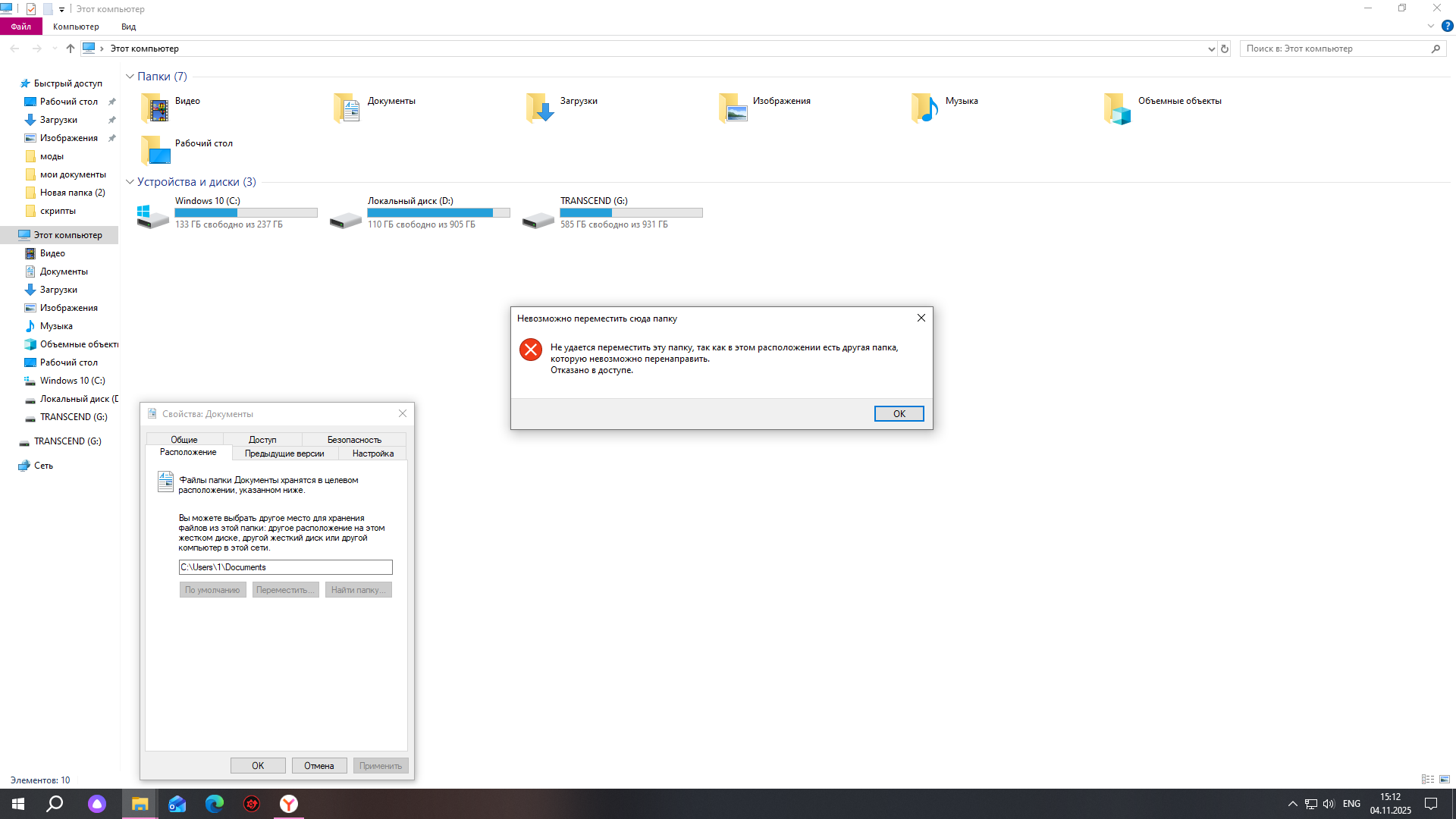
Task: Click the Local disk (D:) usage bar
Action: (438, 213)
